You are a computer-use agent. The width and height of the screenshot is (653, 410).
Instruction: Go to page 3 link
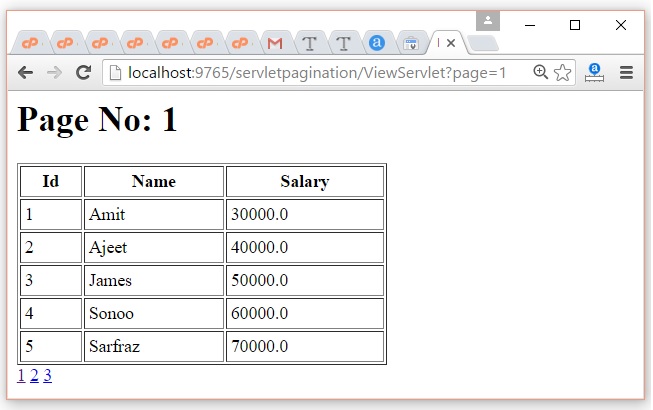(x=47, y=376)
